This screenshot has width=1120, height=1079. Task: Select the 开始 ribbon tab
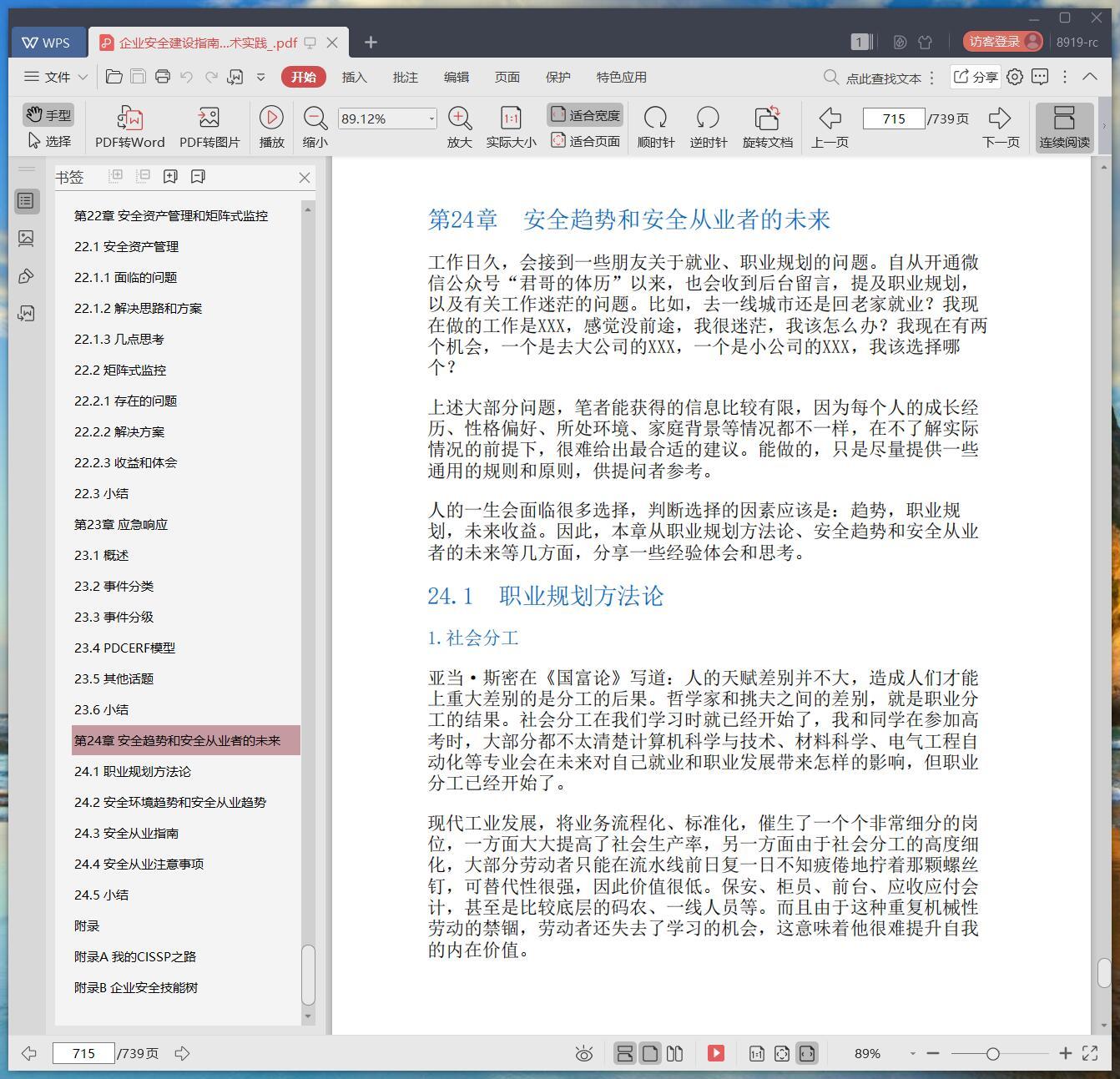[x=303, y=77]
